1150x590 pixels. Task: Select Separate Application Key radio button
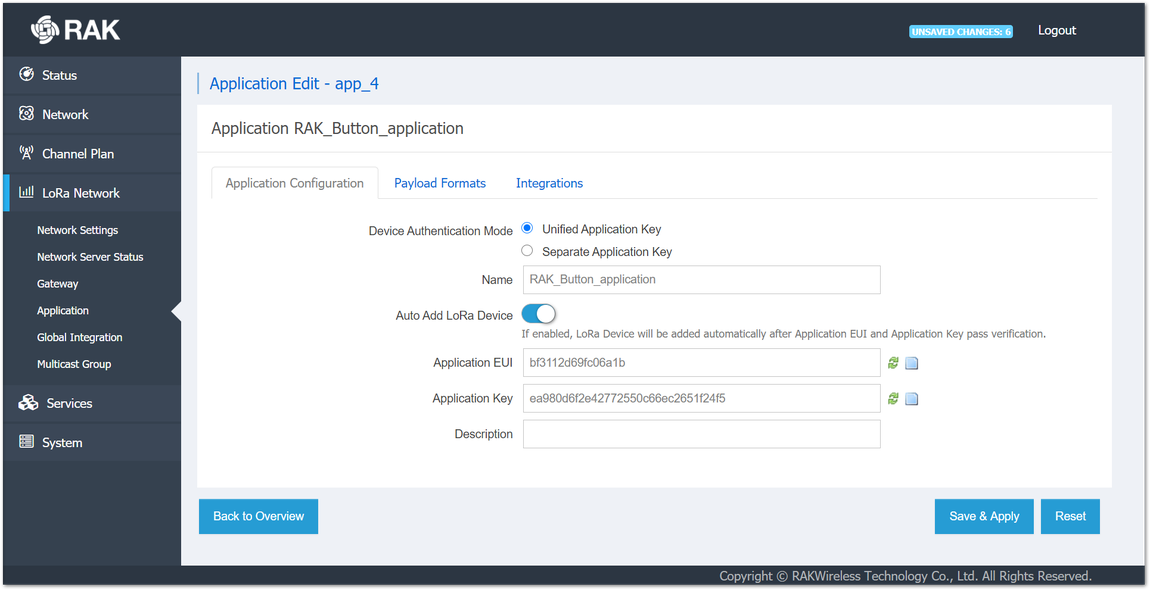pos(527,251)
